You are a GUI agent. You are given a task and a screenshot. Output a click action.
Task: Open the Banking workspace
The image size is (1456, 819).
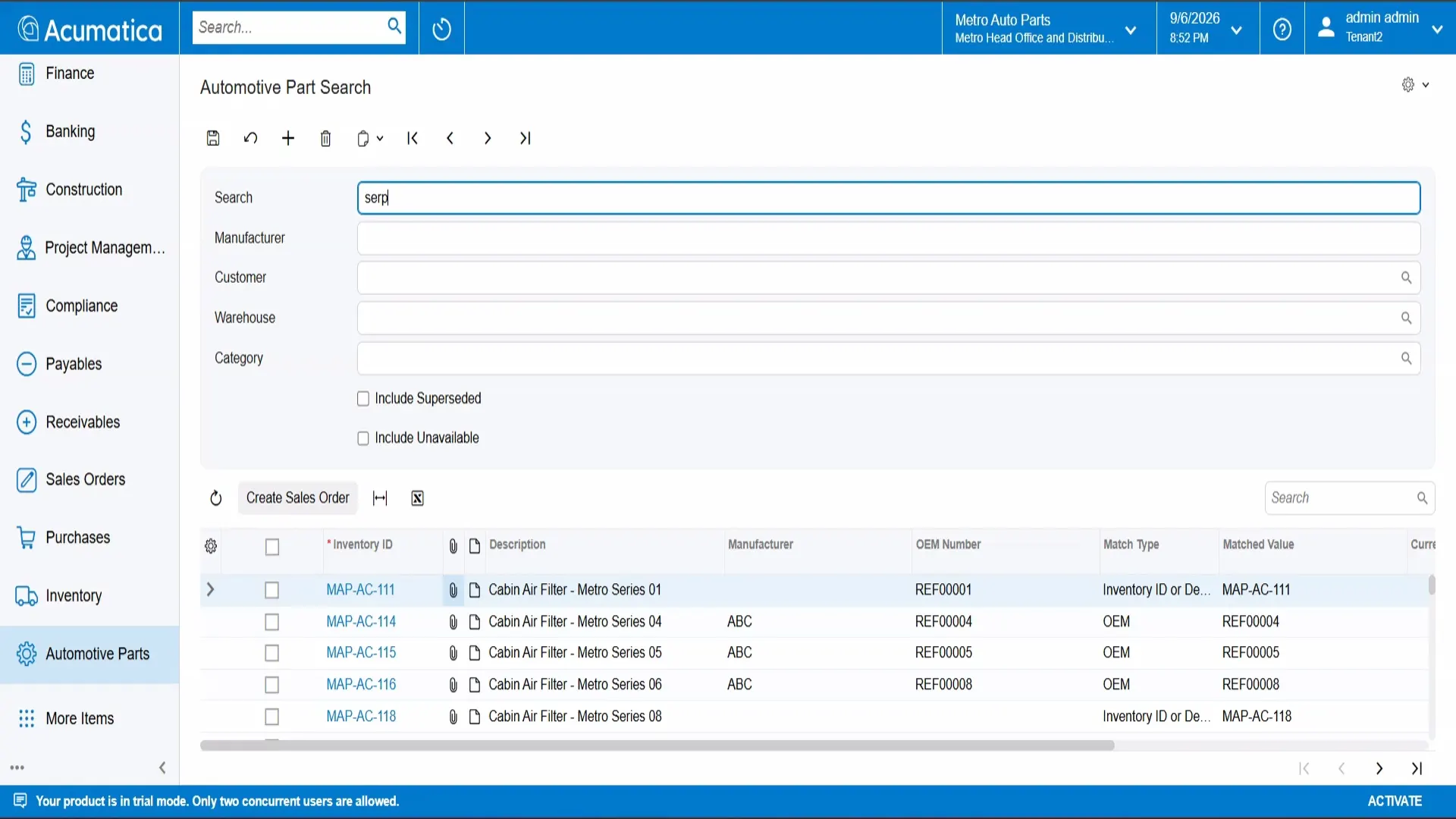pyautogui.click(x=89, y=131)
